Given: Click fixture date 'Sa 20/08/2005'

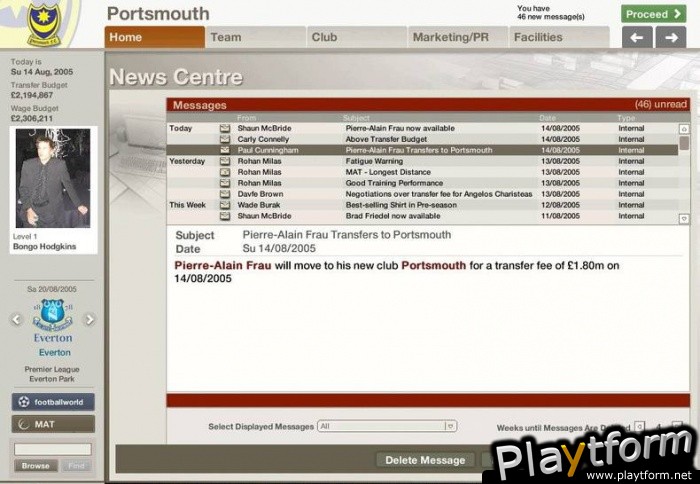Looking at the screenshot, I should point(52,289).
